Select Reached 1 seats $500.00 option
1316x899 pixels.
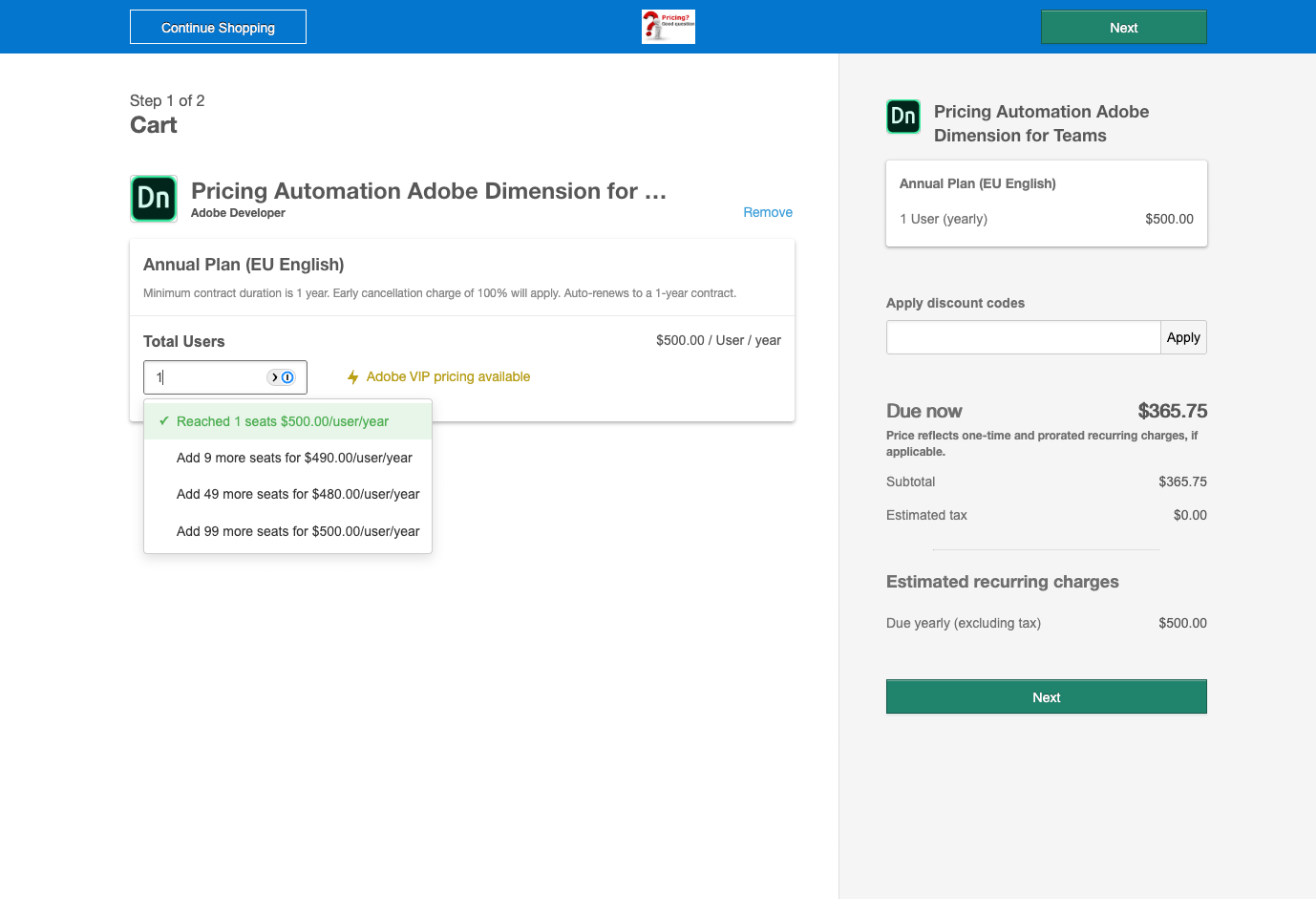tap(283, 421)
